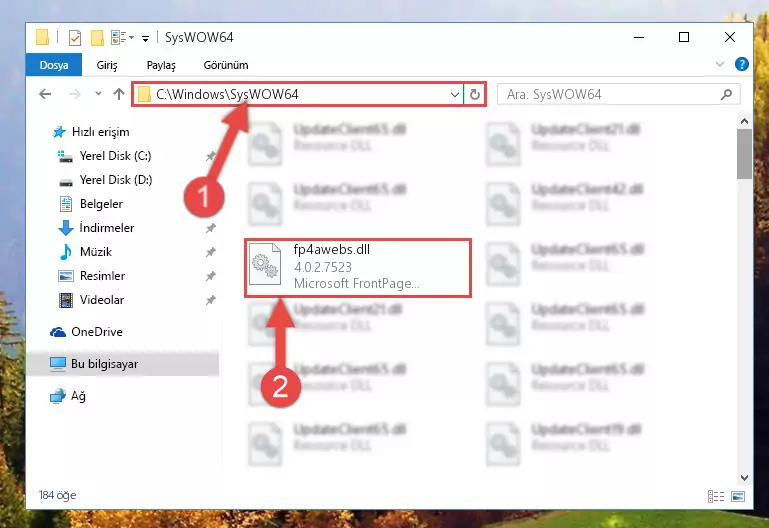This screenshot has height=528, width=769.
Task: Expand the ribbon with the chevron
Action: [720, 64]
